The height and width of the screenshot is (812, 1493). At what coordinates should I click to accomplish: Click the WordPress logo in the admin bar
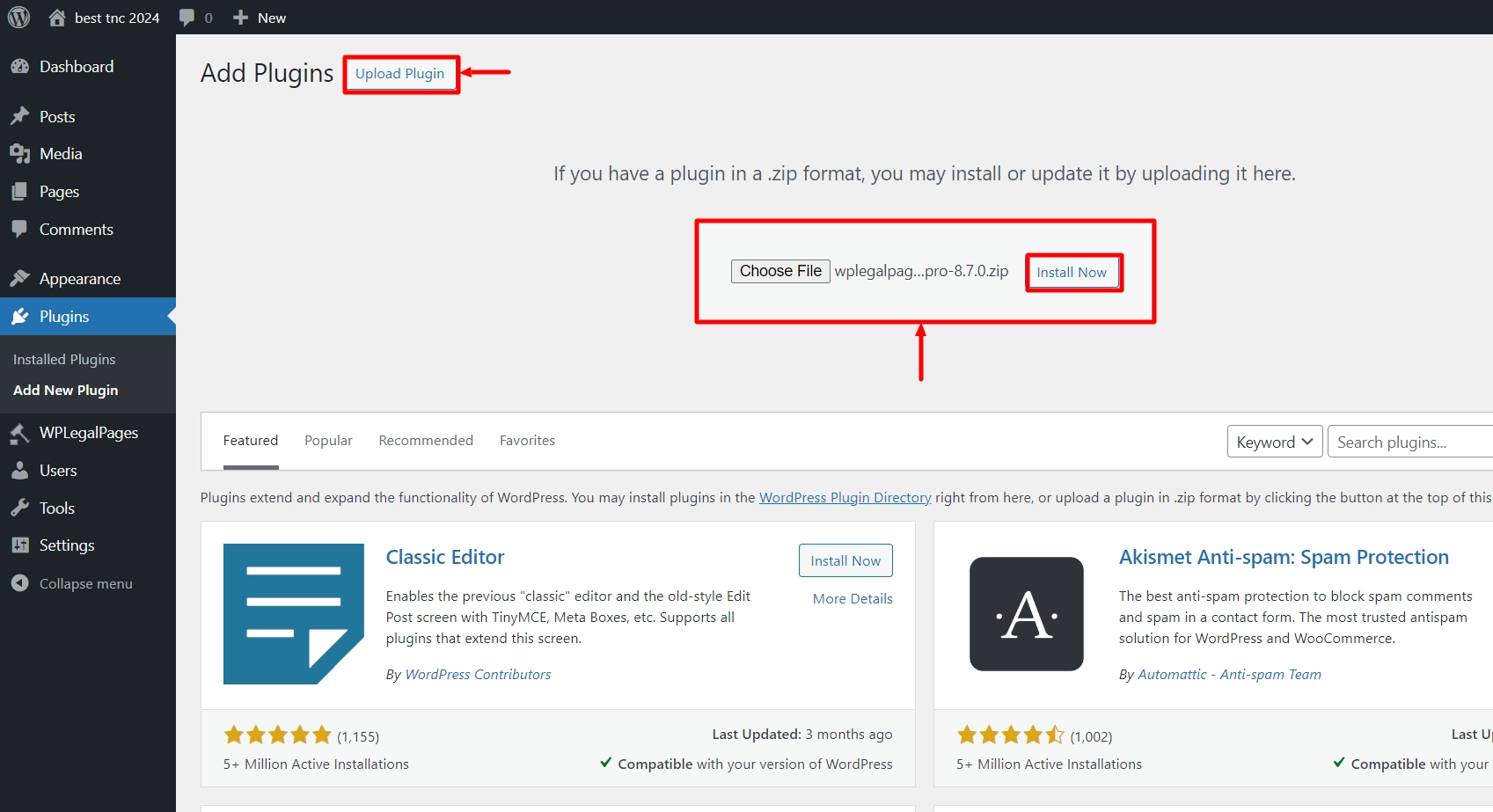pyautogui.click(x=18, y=17)
